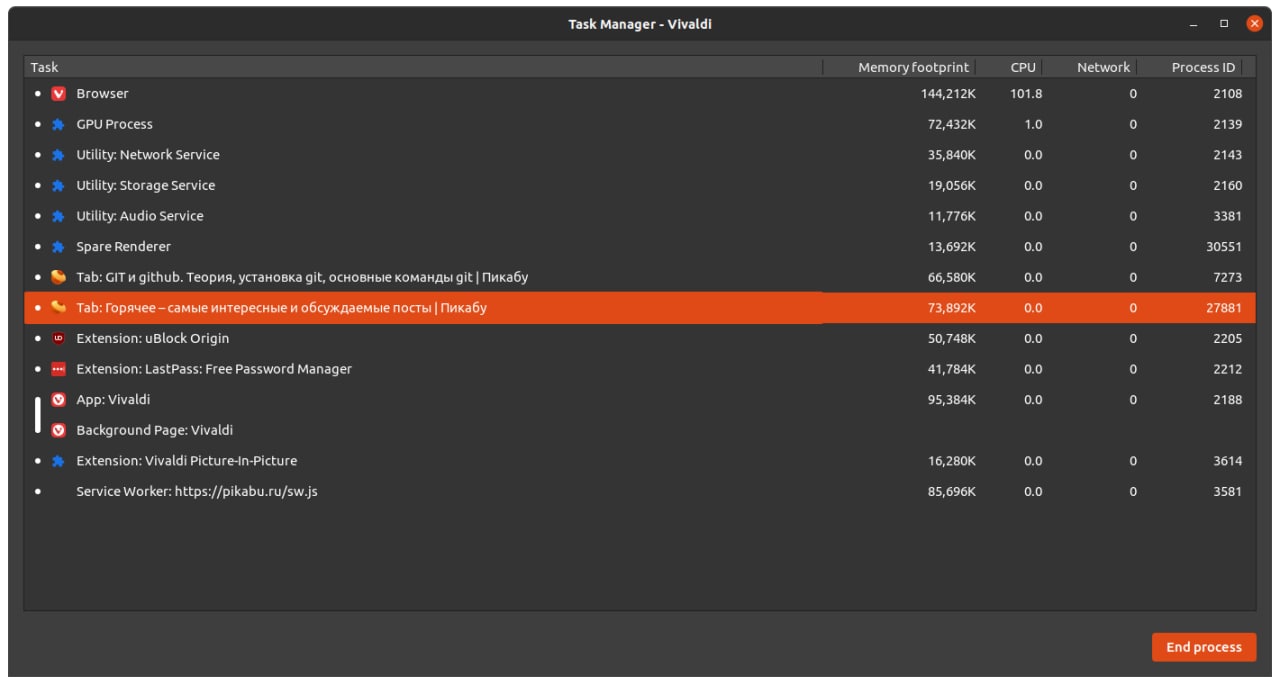Image resolution: width=1280 pixels, height=685 pixels.
Task: Click the Vivaldi icon in Browser row
Action: [x=58, y=94]
